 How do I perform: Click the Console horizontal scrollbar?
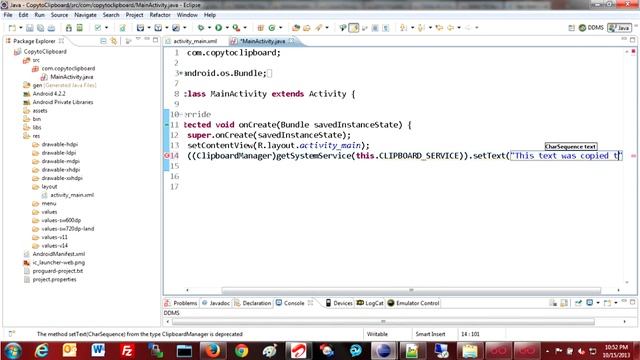point(383,322)
